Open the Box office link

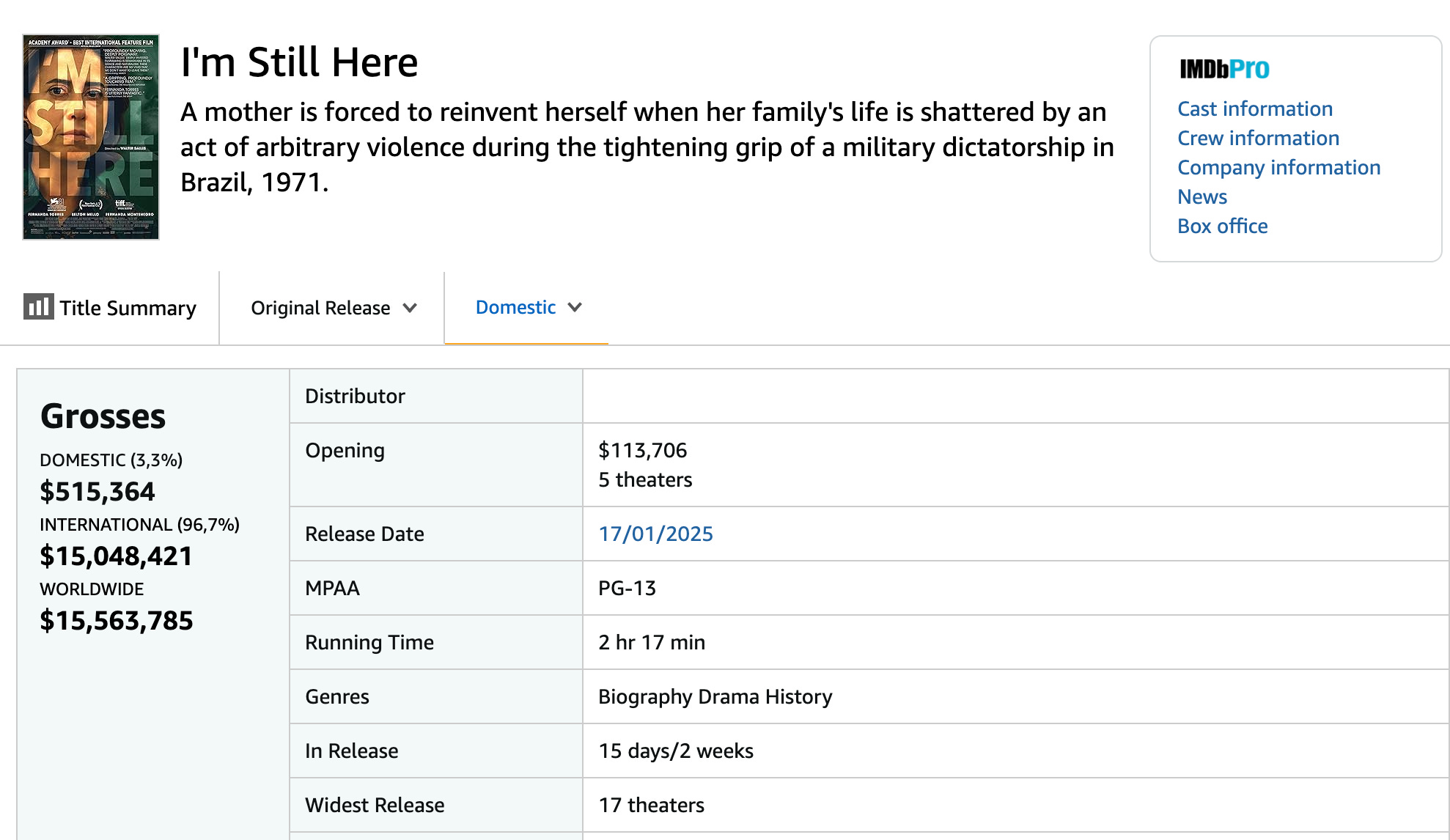coord(1222,226)
